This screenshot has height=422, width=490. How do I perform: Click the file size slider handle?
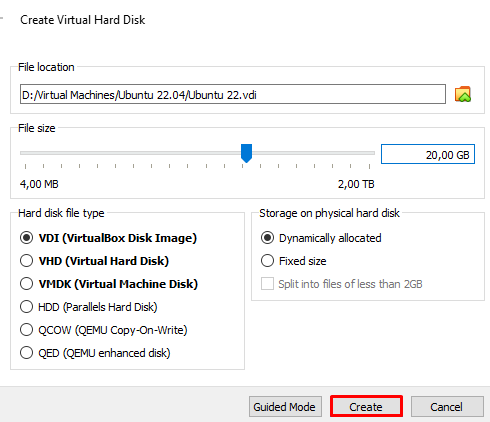[x=246, y=153]
